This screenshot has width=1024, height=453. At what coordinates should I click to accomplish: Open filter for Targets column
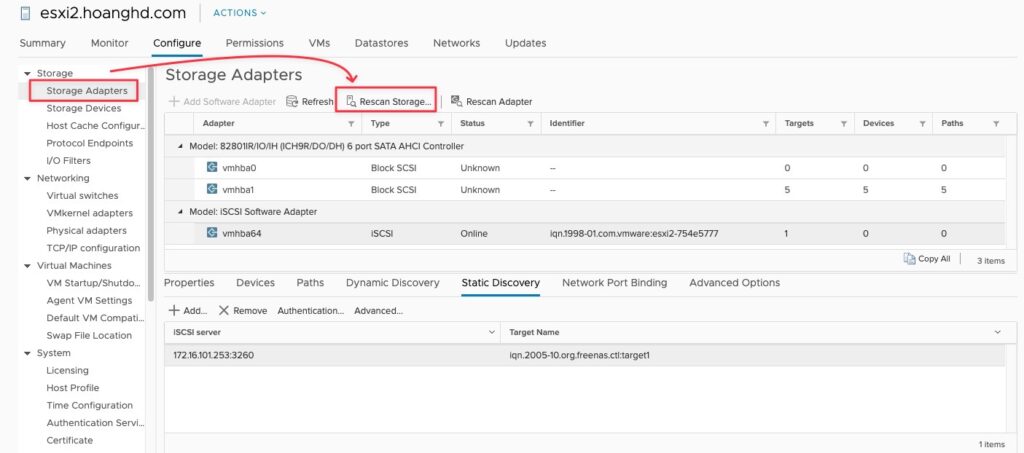[844, 123]
